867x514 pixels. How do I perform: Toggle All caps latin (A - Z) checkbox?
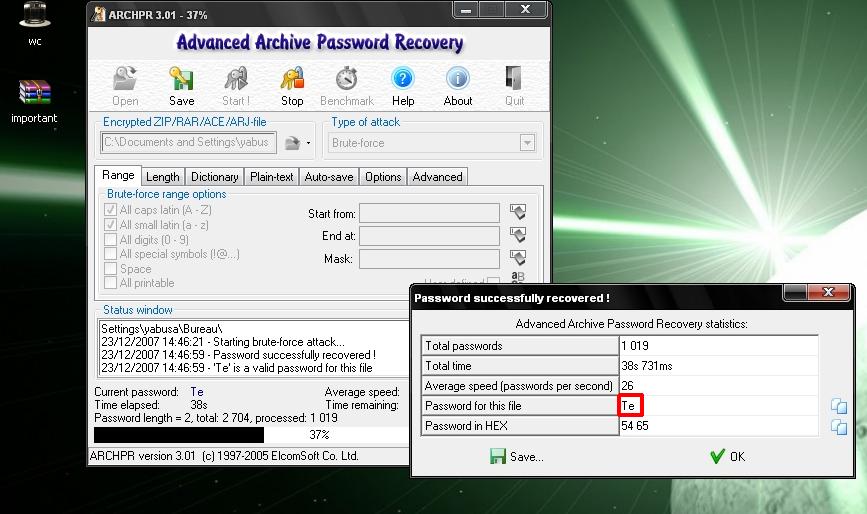click(x=111, y=210)
